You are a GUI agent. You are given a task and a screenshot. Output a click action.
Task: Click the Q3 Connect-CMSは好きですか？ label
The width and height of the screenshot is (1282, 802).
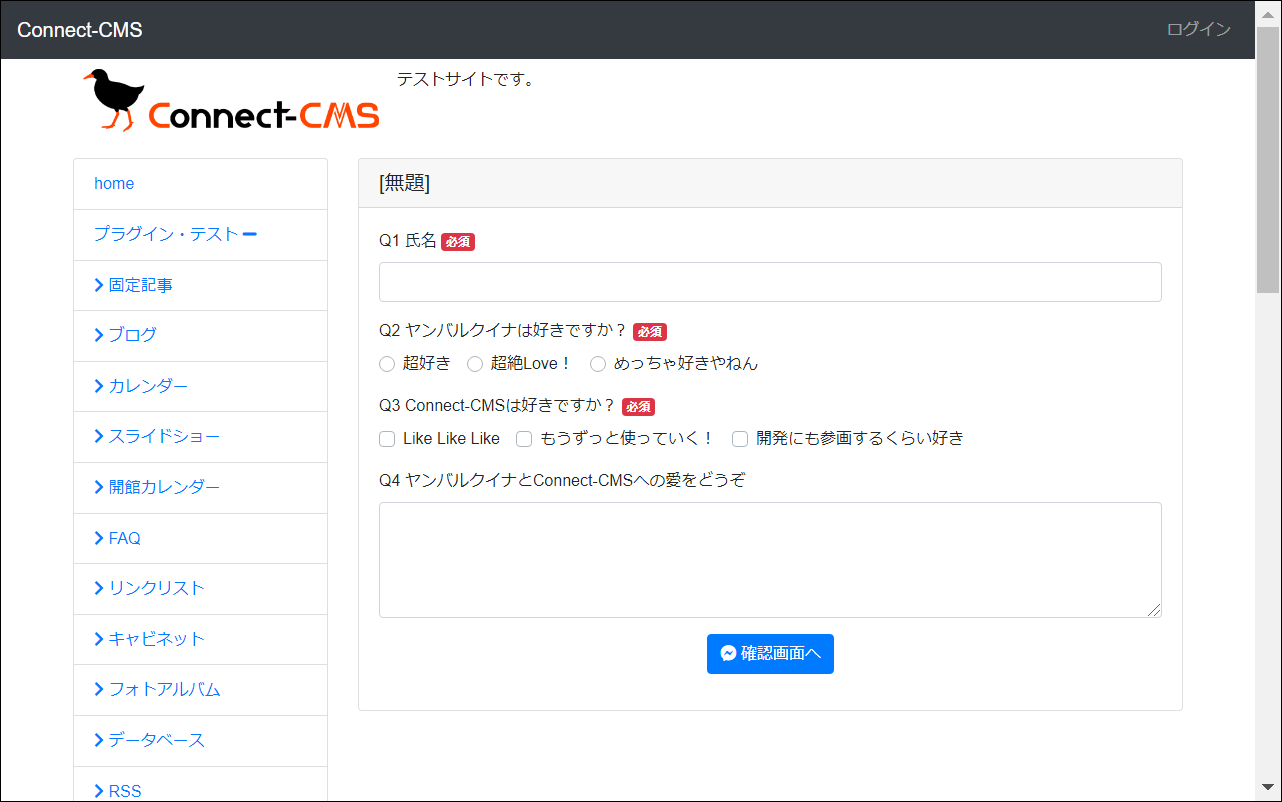(497, 406)
